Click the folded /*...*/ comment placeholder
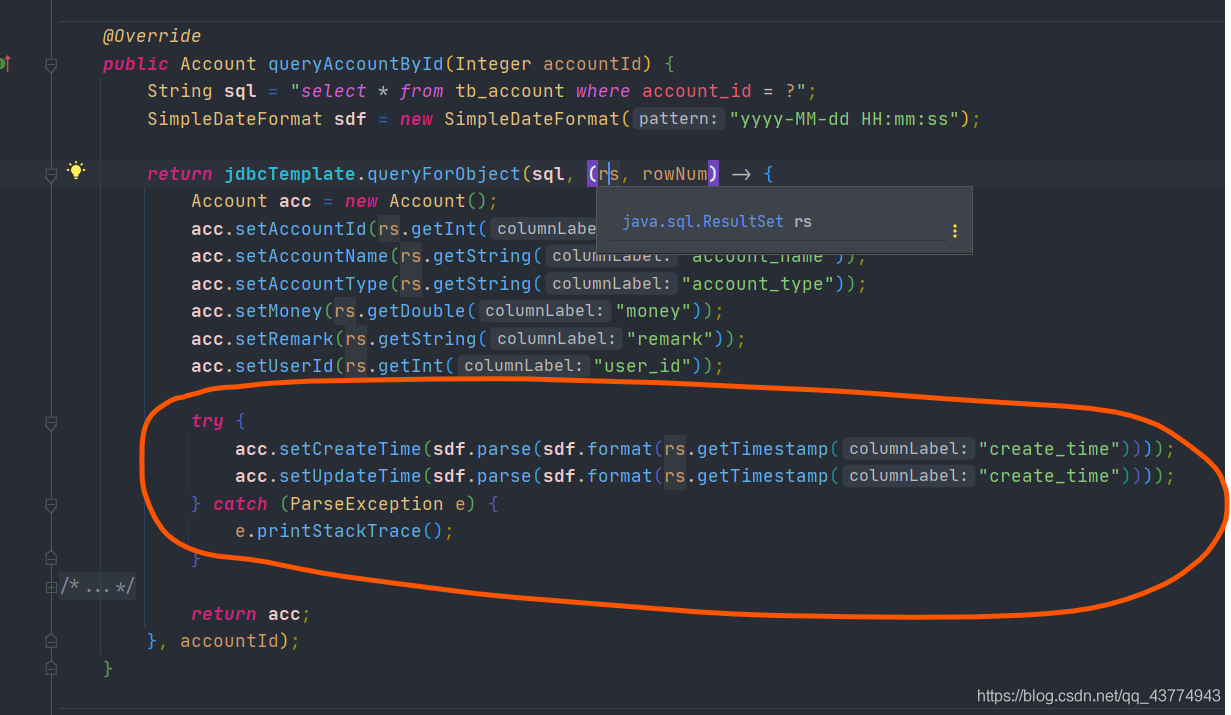Viewport: 1231px width, 715px height. click(98, 587)
